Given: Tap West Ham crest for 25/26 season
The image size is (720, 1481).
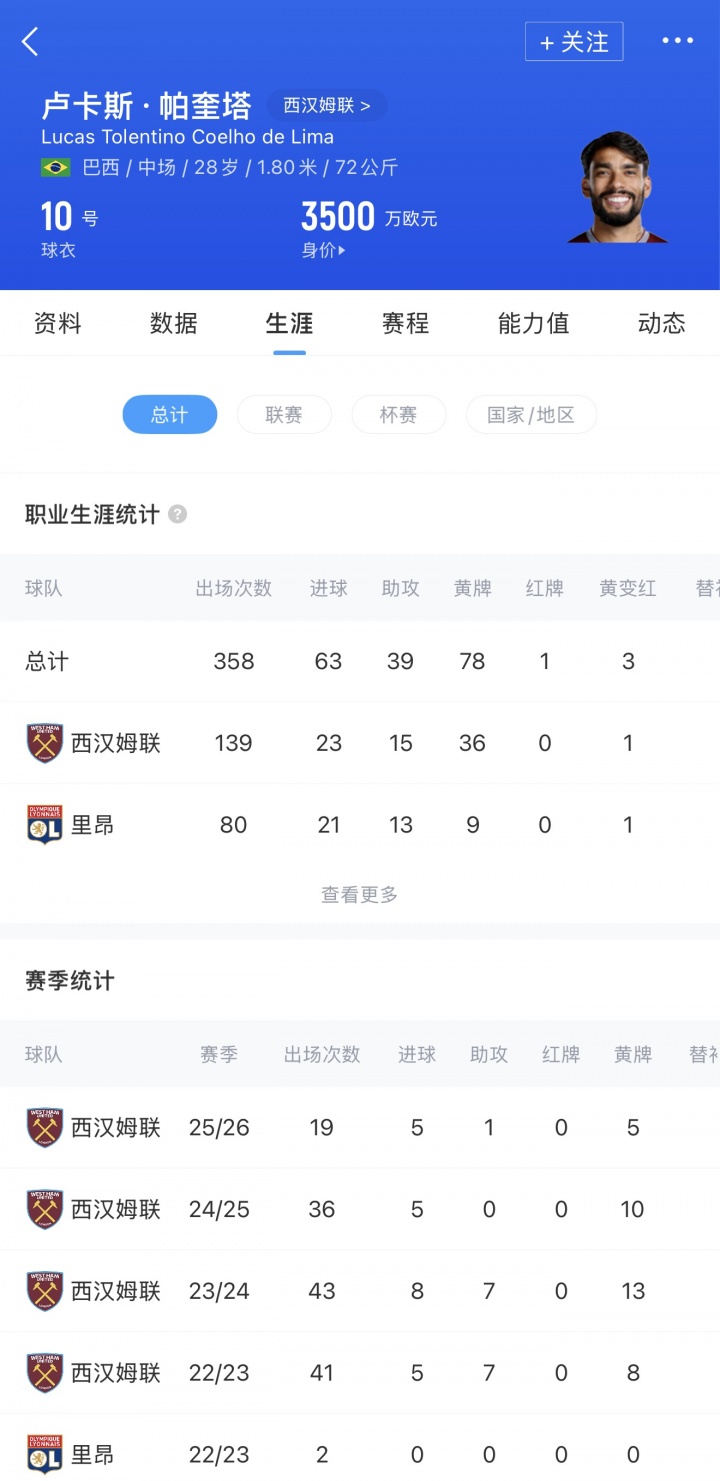Looking at the screenshot, I should [x=45, y=1128].
